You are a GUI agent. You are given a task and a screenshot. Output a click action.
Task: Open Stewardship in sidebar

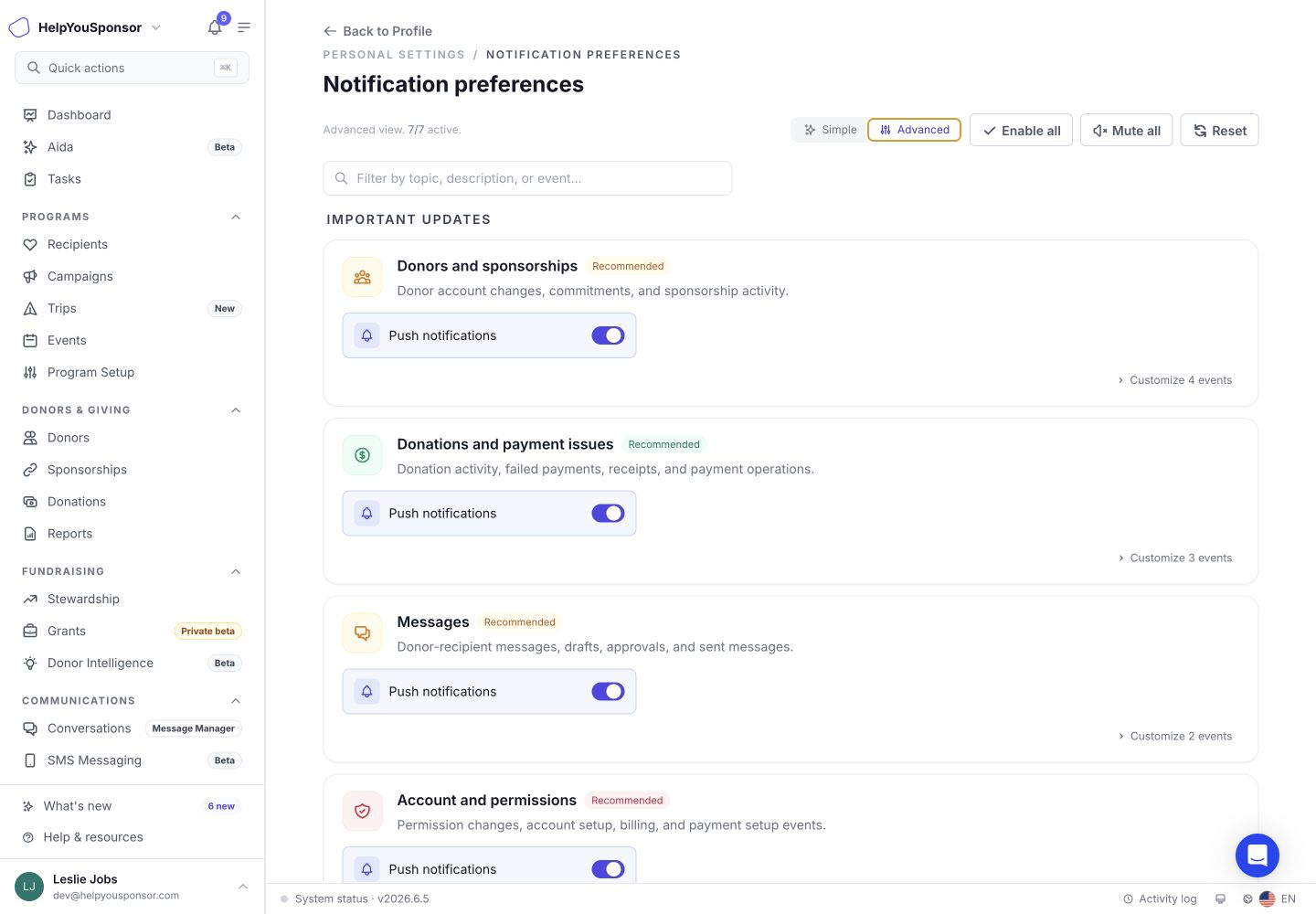(x=132, y=599)
